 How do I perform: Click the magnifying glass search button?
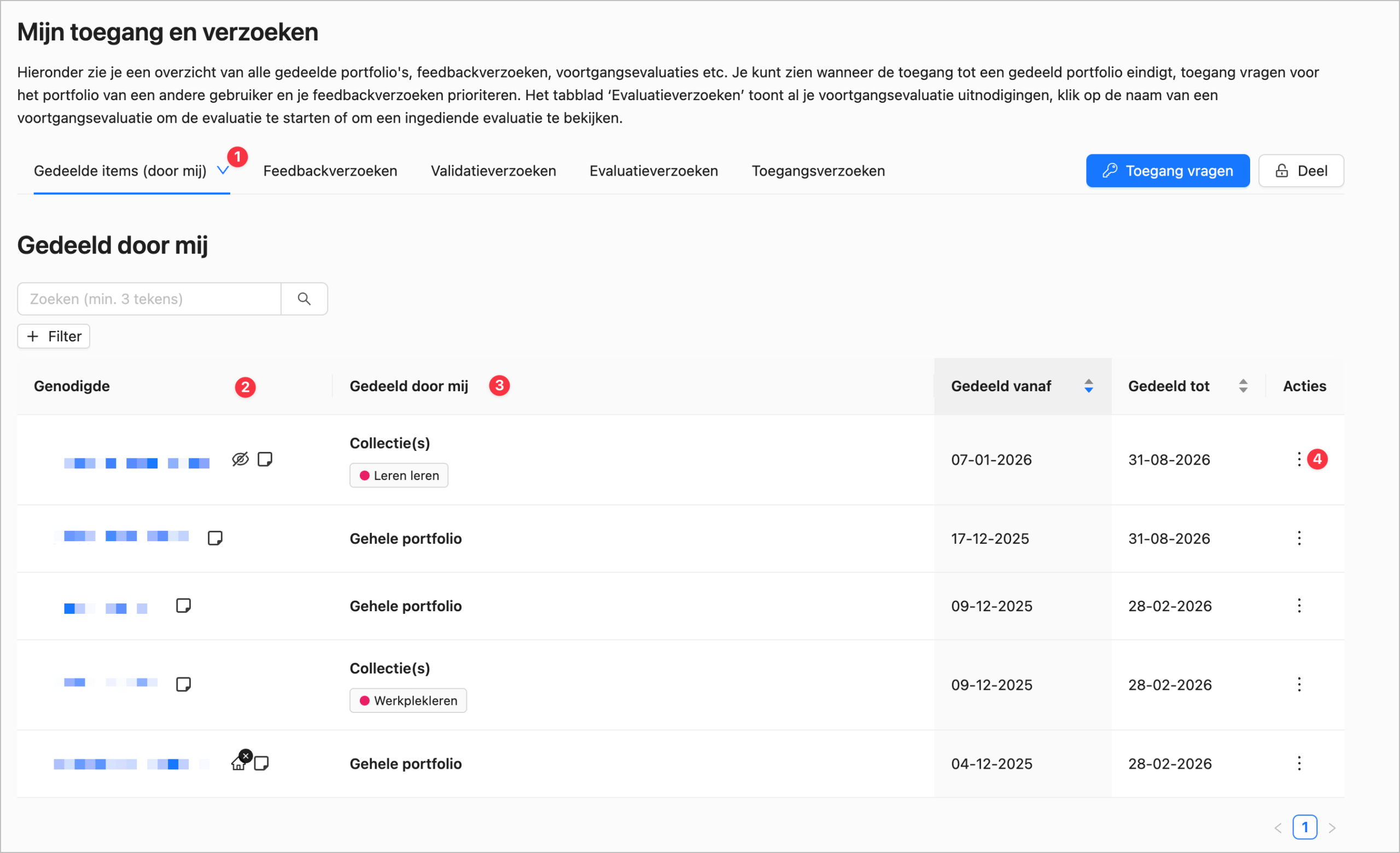click(x=304, y=299)
